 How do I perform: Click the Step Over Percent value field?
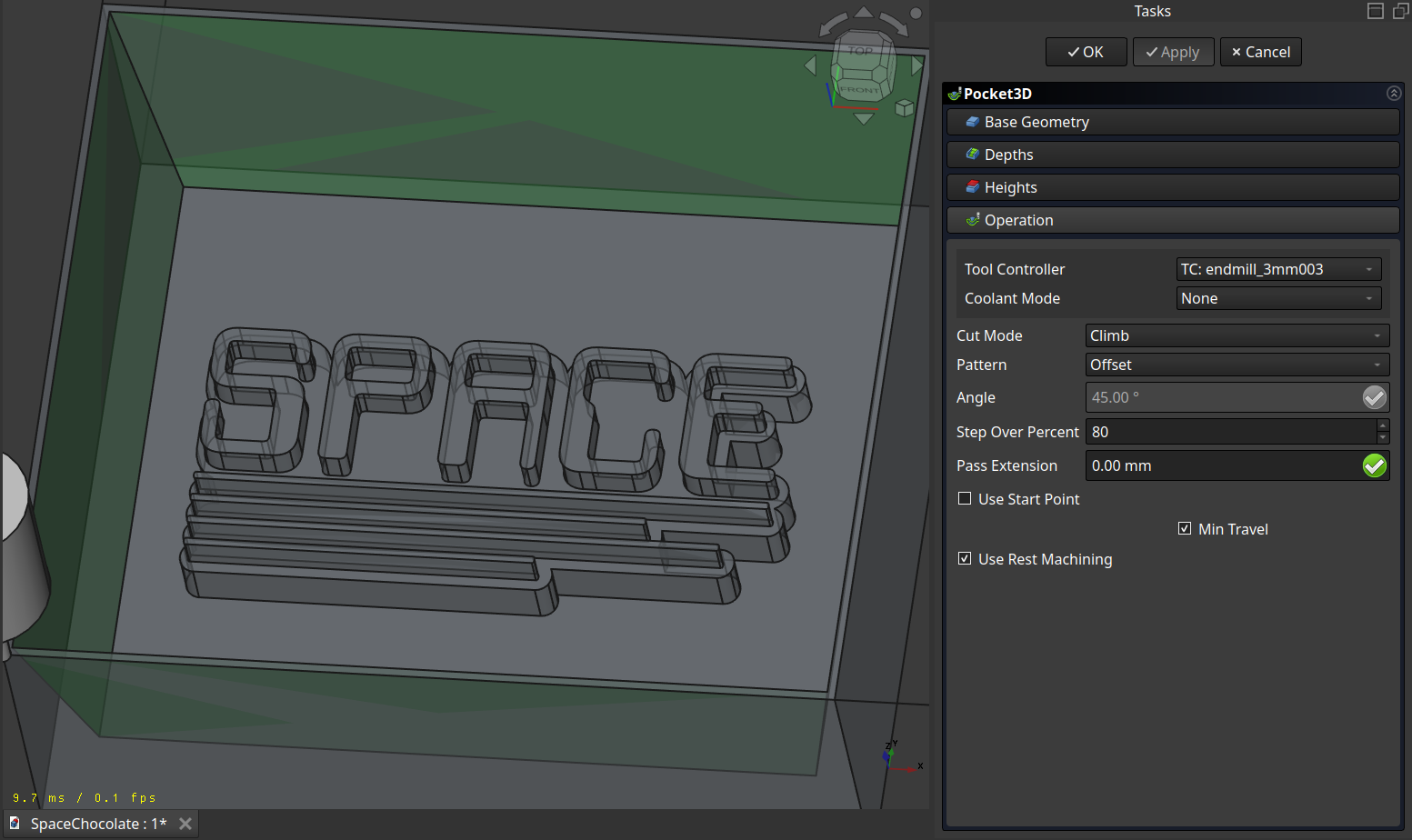pyautogui.click(x=1231, y=432)
